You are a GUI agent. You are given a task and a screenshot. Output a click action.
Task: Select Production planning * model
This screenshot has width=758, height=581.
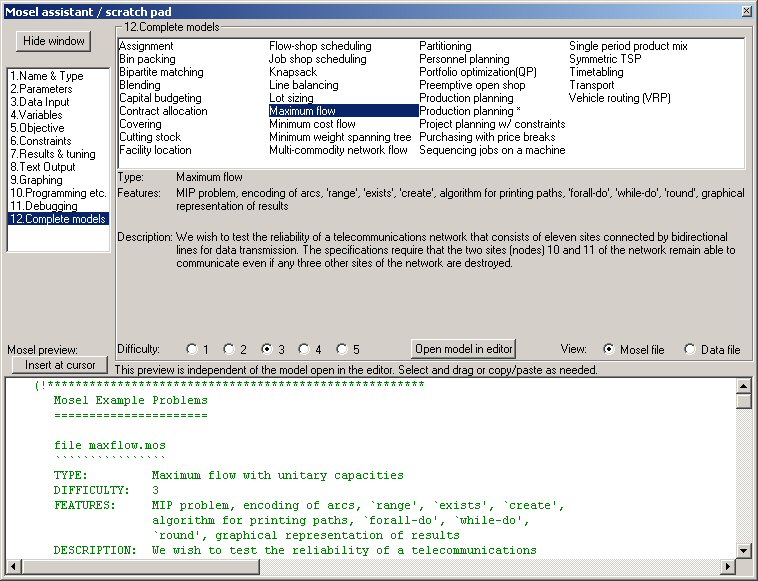point(469,111)
